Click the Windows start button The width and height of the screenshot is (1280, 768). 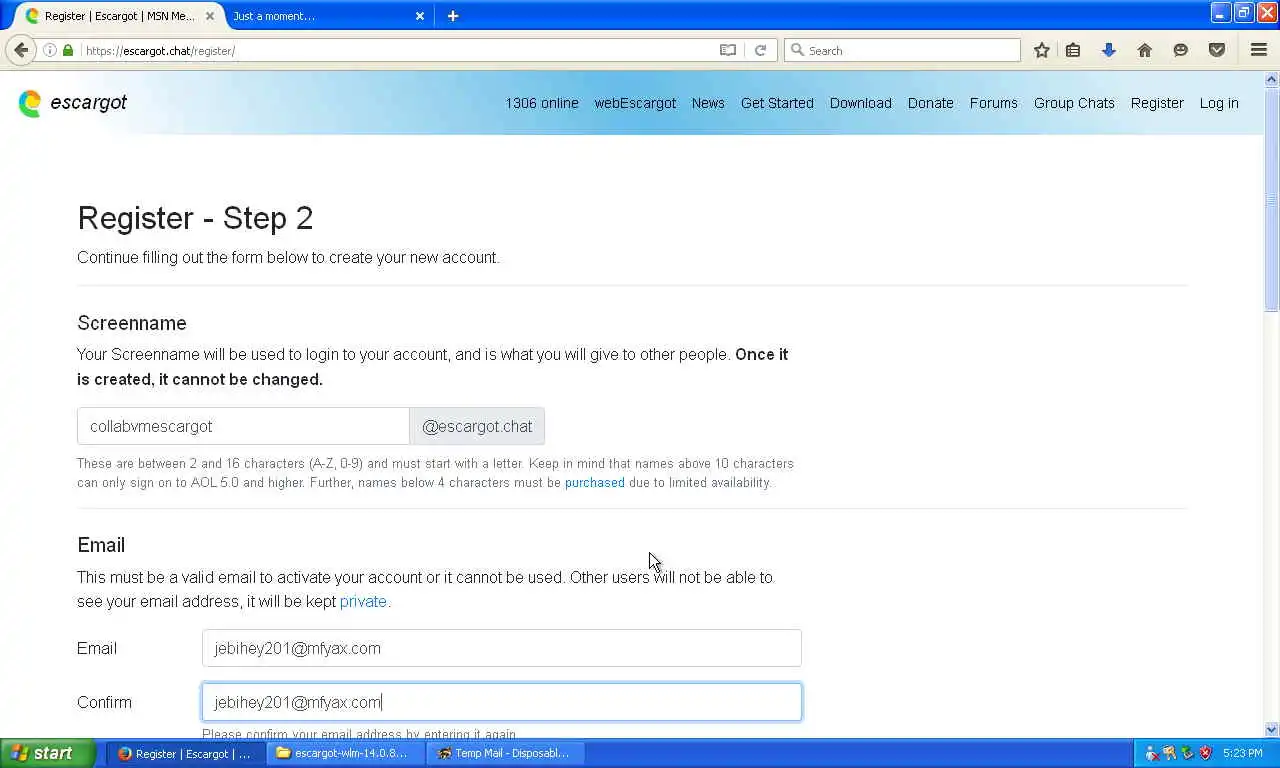click(x=47, y=753)
